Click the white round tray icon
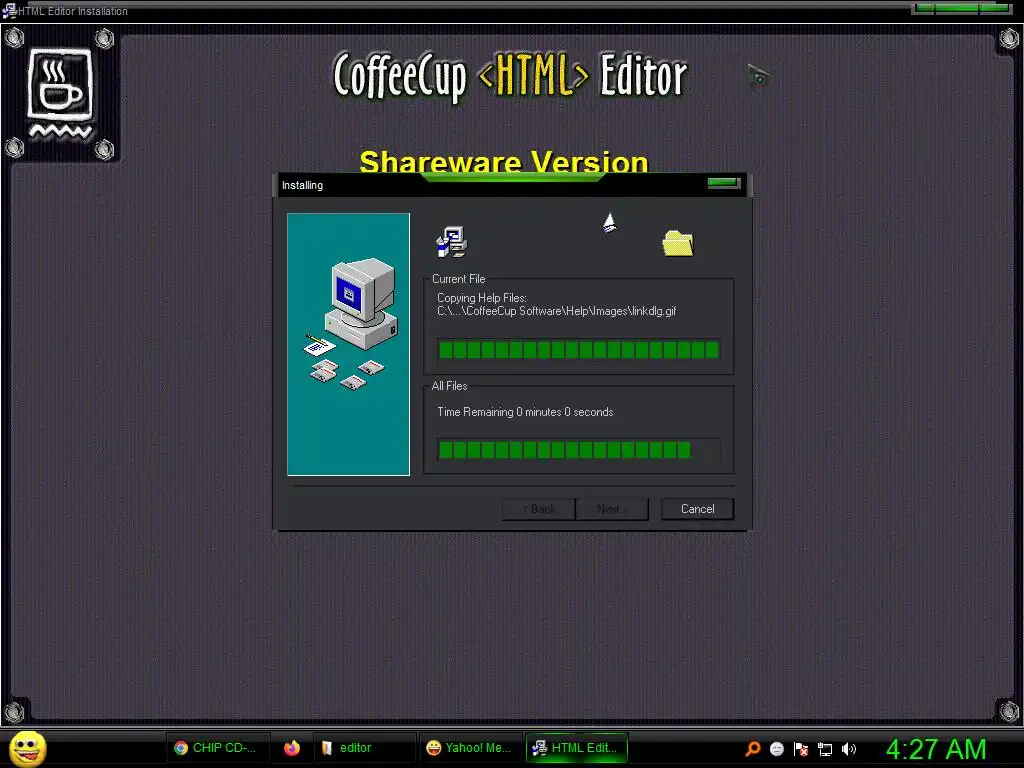The height and width of the screenshot is (768, 1024). (x=776, y=748)
